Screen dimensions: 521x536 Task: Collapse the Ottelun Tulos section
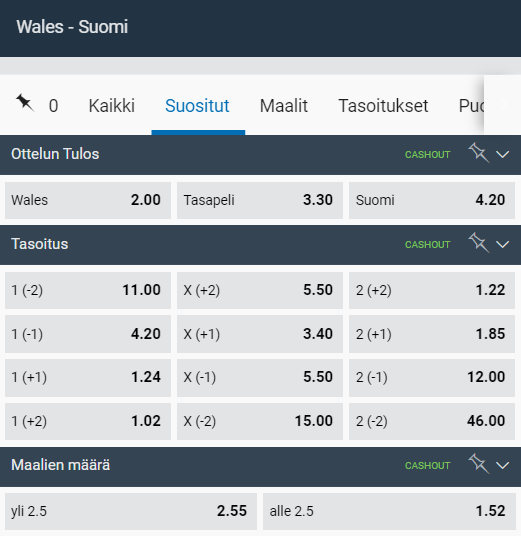coord(503,155)
